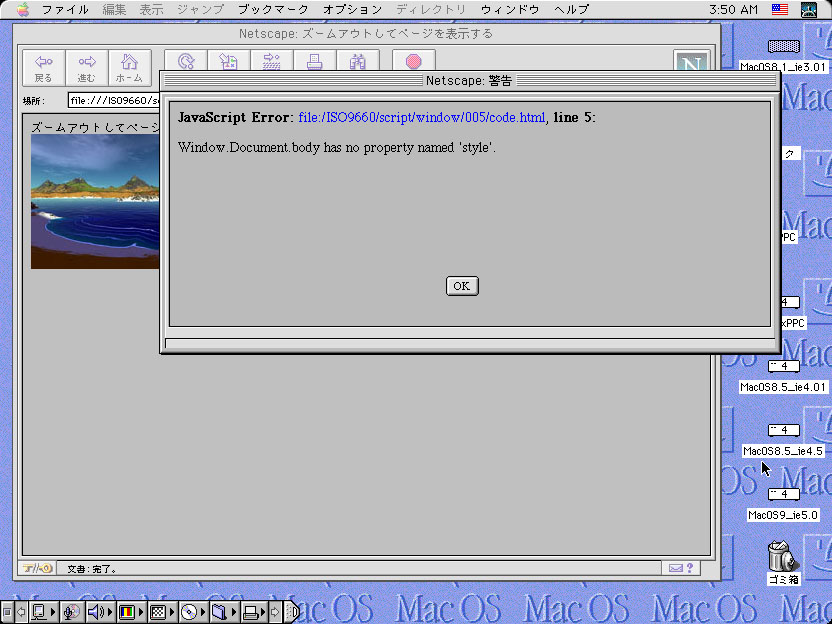Click OK in the JavaScript error dialog
This screenshot has height=624, width=832.
click(x=462, y=286)
